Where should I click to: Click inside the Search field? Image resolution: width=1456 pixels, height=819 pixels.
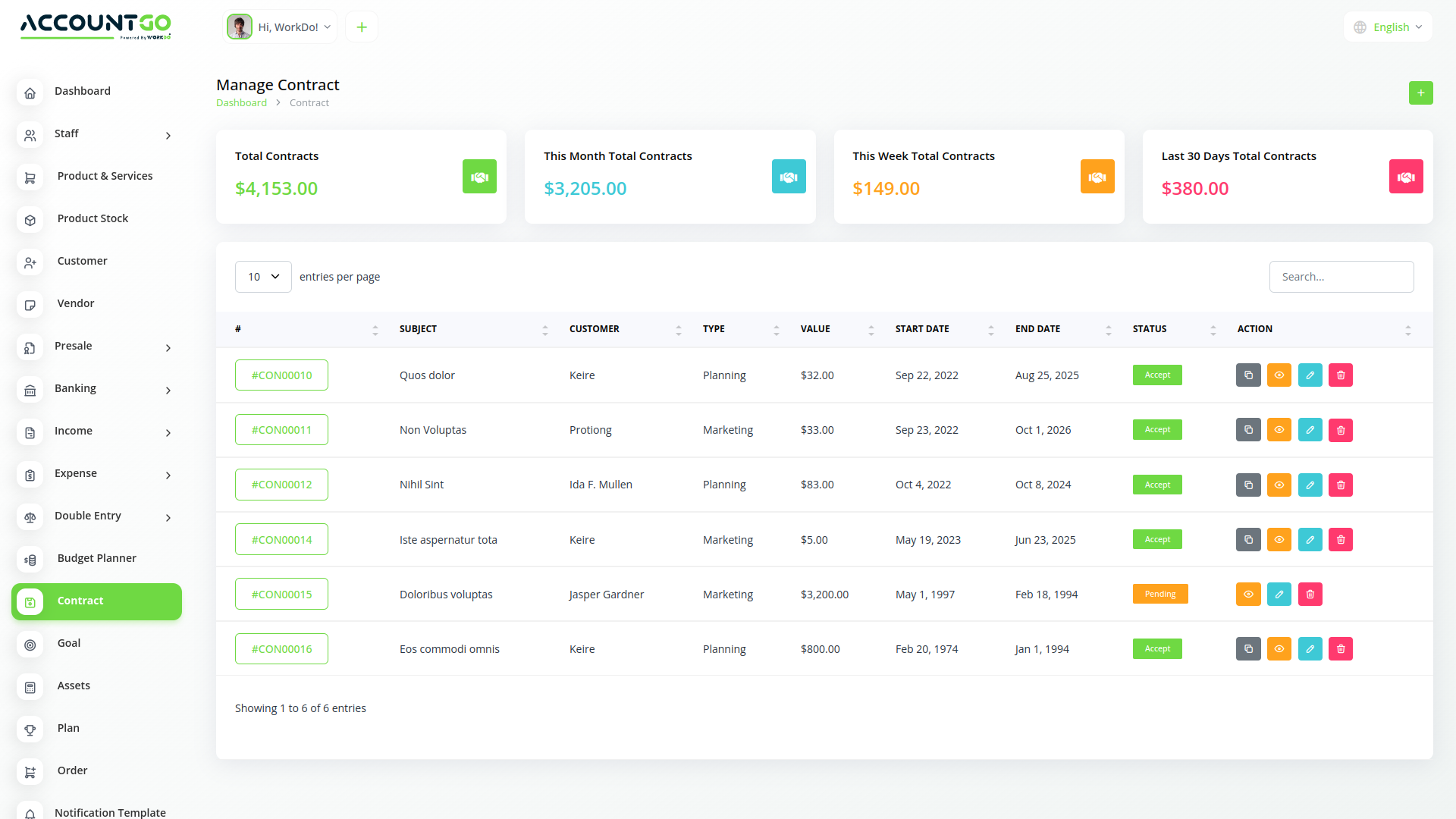point(1341,277)
